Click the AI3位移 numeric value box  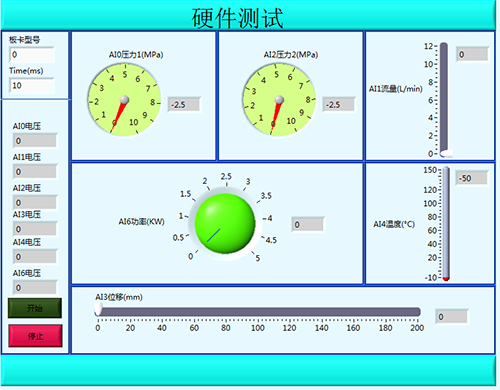click(451, 317)
